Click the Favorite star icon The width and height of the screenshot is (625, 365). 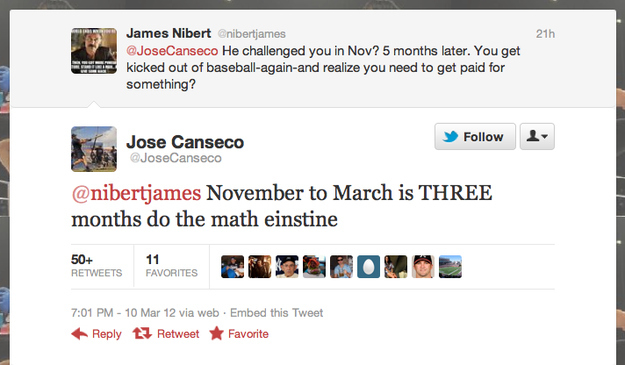[216, 334]
